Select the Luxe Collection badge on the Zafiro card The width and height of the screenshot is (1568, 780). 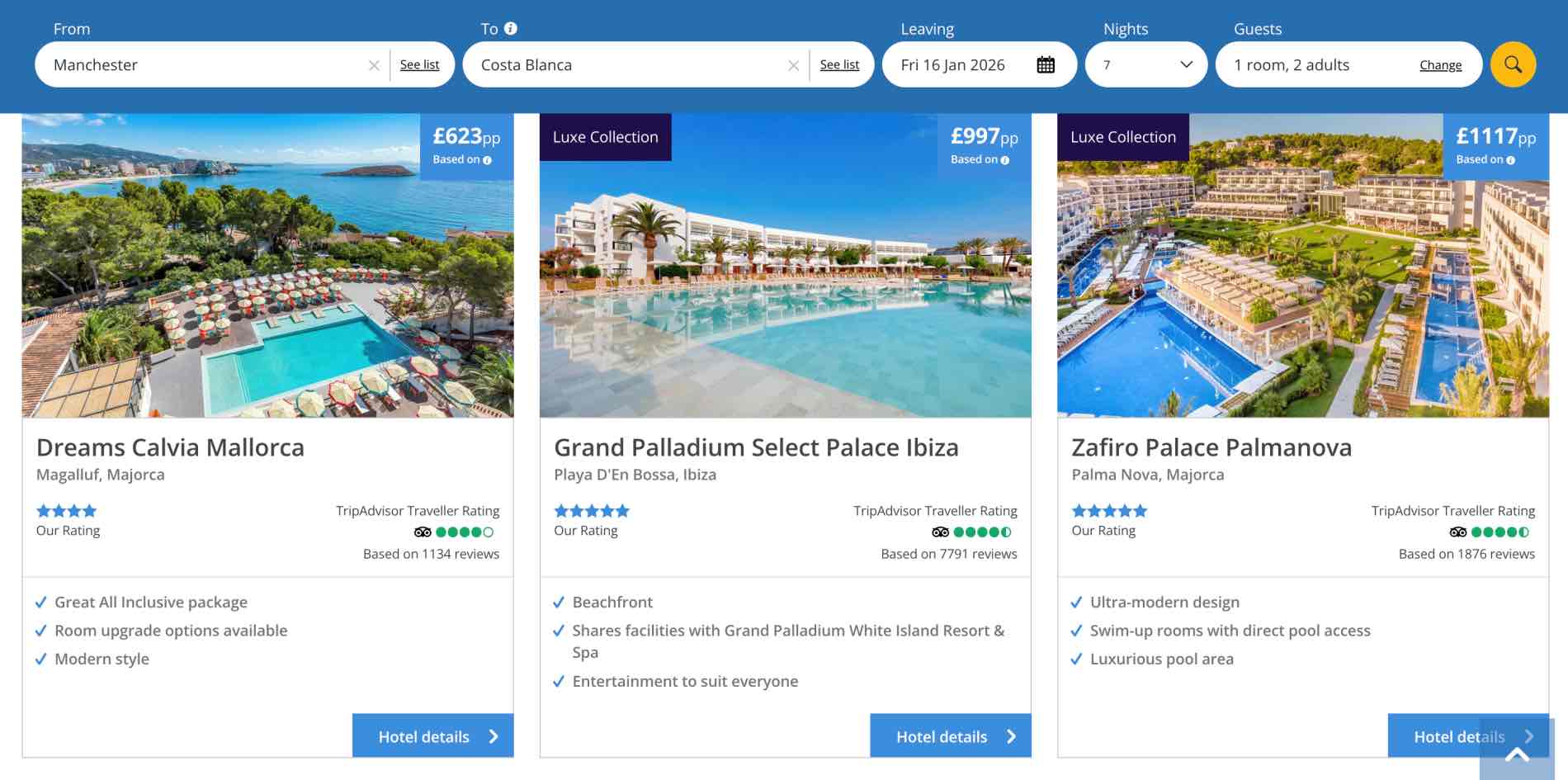point(1122,136)
